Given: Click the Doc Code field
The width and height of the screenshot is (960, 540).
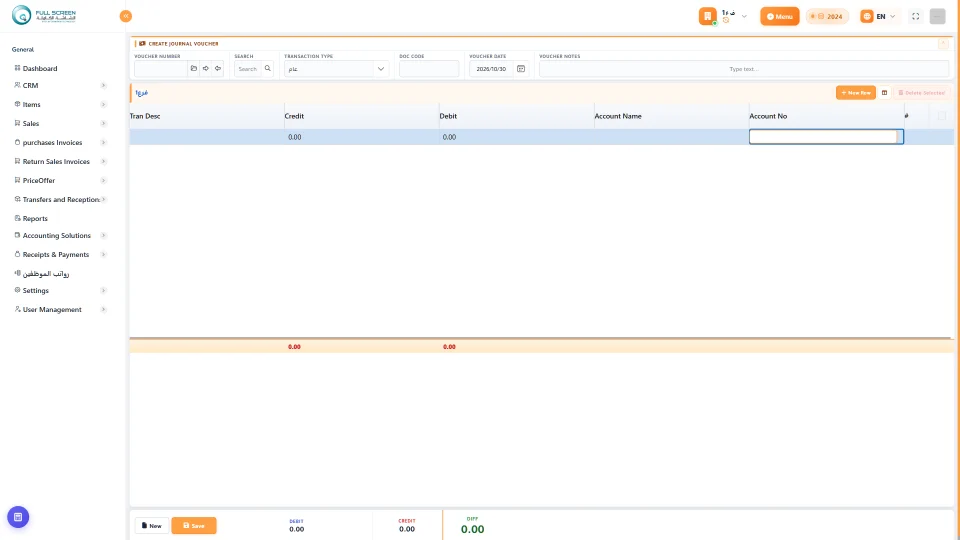Looking at the screenshot, I should (429, 69).
